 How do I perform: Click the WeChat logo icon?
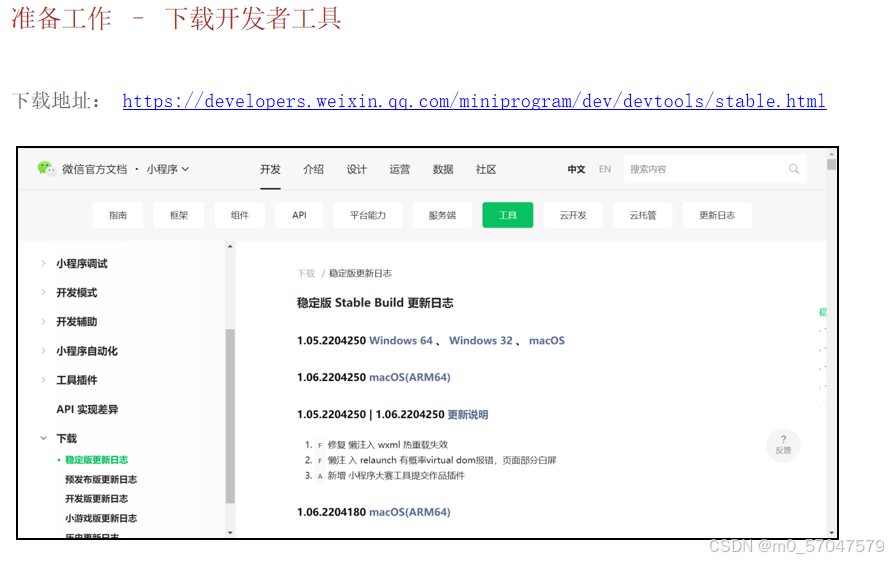46,169
